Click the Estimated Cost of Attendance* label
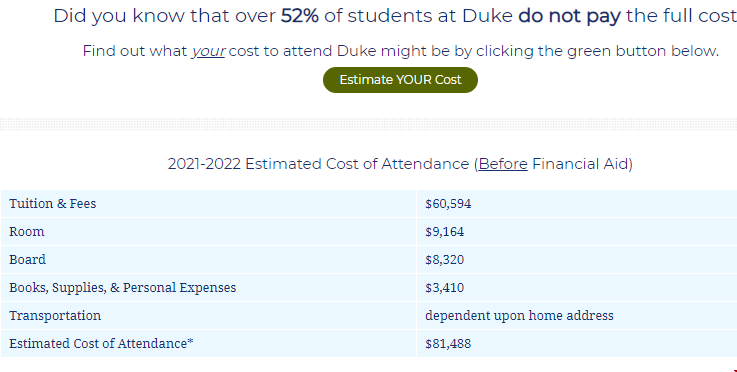 tap(101, 343)
